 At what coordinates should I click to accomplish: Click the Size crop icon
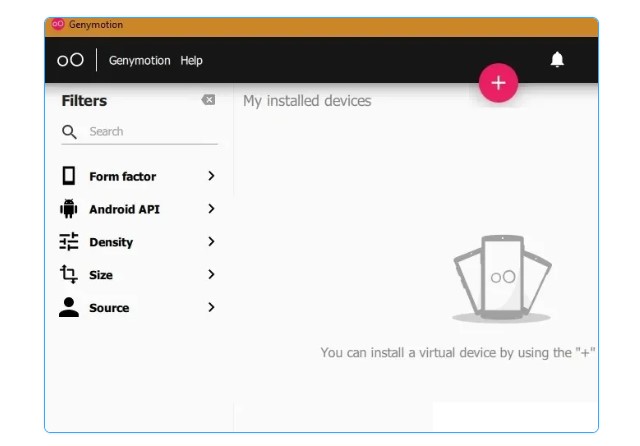[x=69, y=274]
